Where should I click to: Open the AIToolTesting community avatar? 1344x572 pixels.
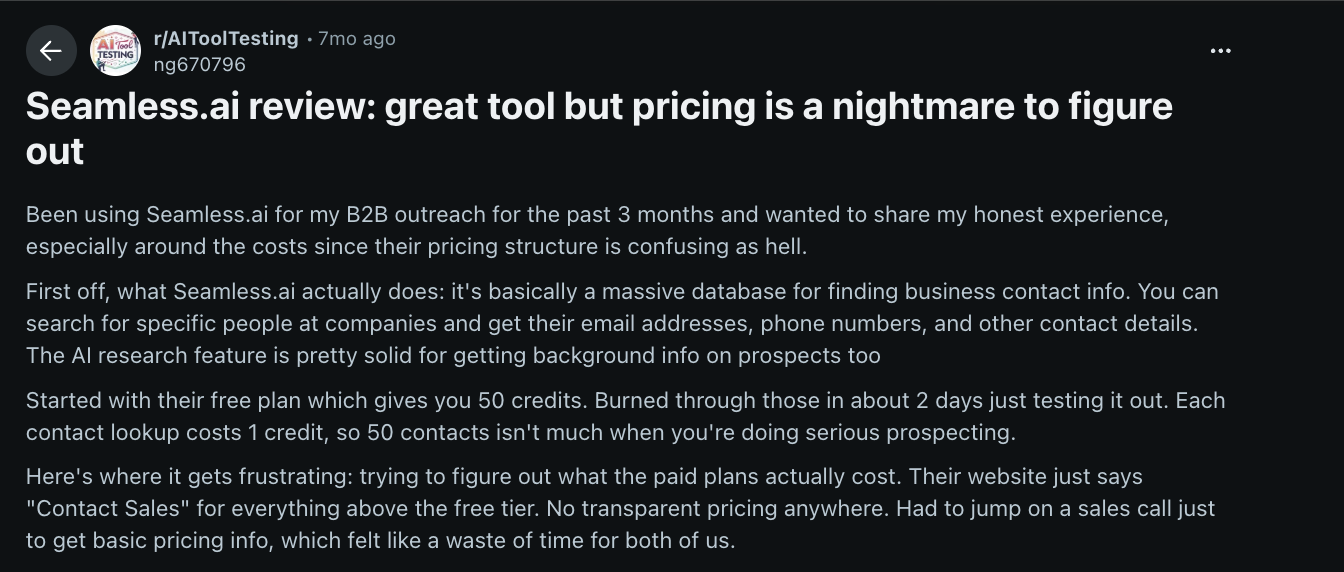tap(115, 51)
